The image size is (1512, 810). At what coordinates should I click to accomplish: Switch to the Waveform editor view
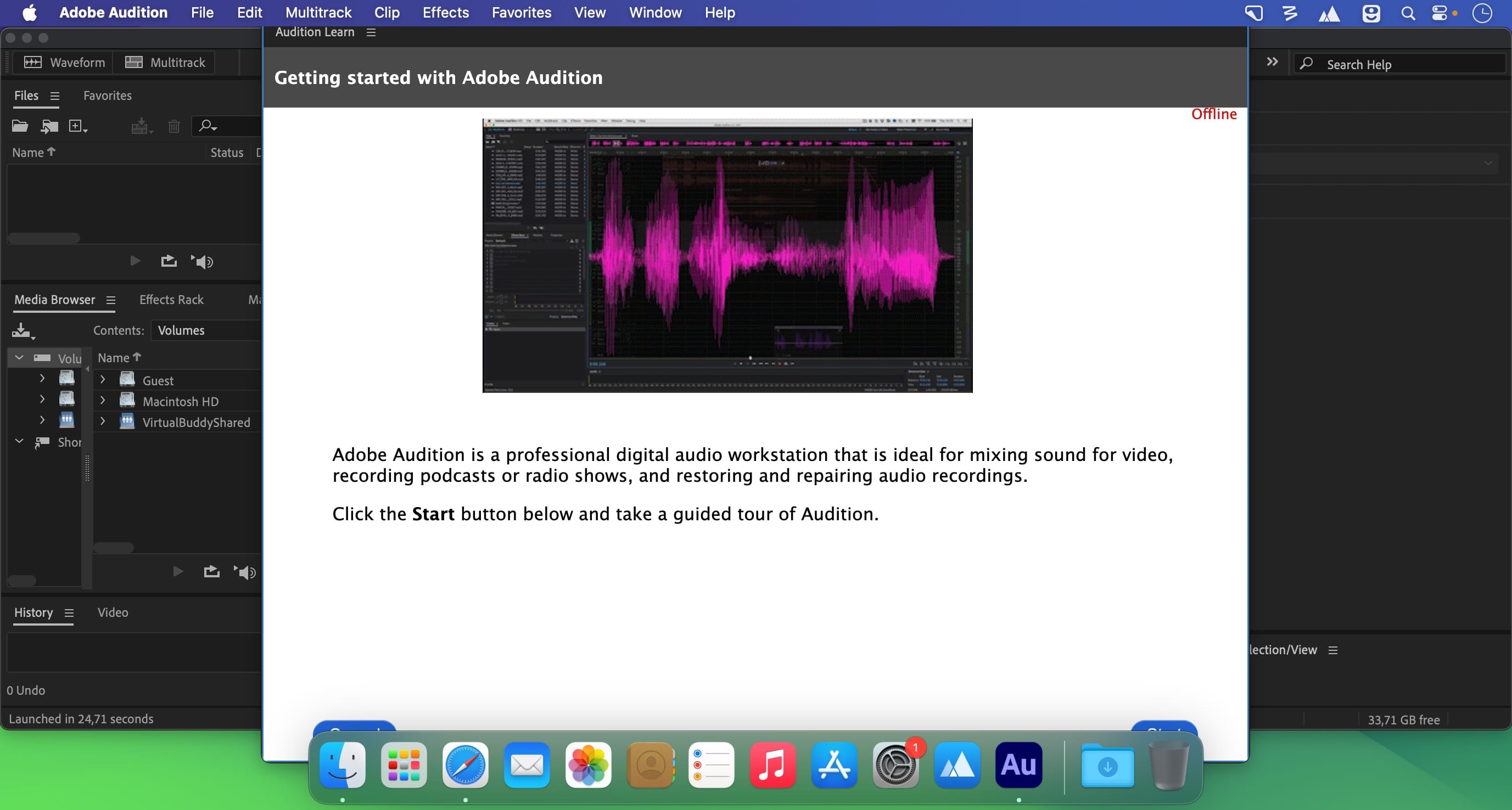(x=64, y=62)
